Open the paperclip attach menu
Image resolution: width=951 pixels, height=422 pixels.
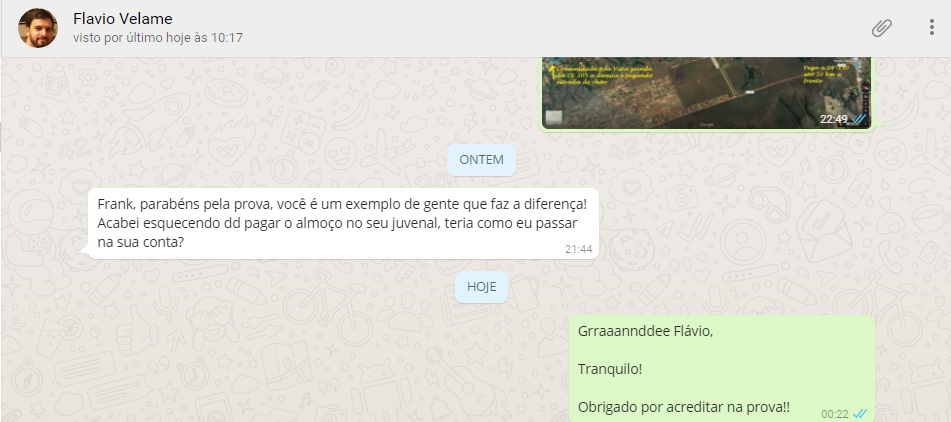pyautogui.click(x=881, y=28)
